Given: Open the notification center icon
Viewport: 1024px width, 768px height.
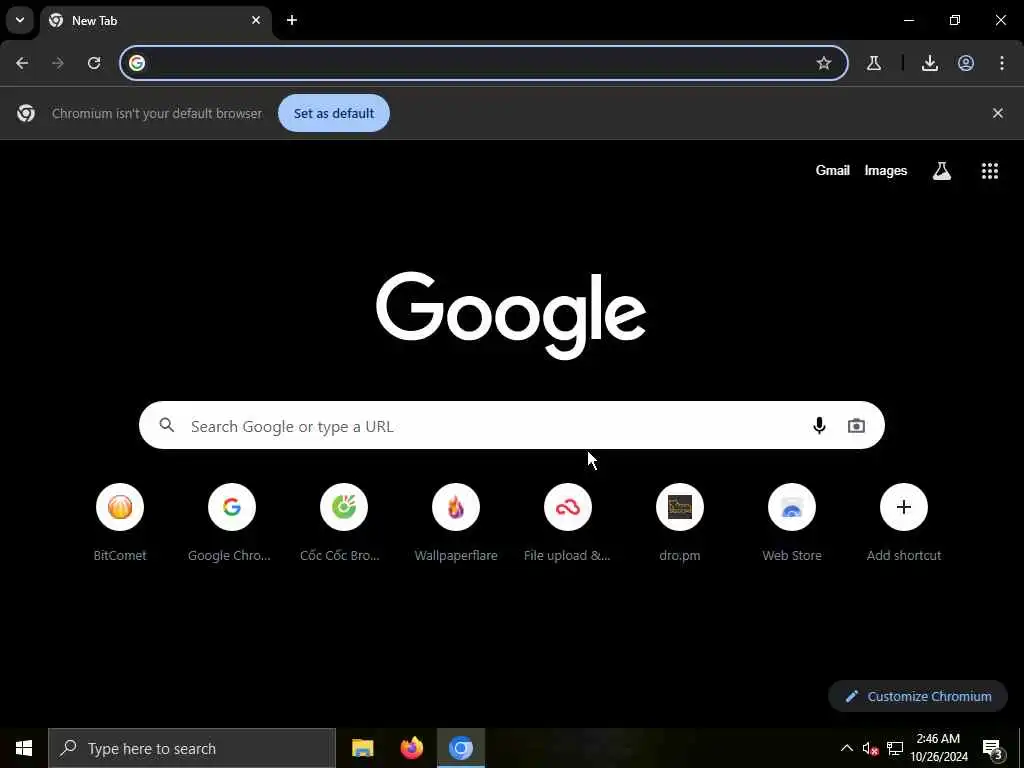Looking at the screenshot, I should coord(992,749).
